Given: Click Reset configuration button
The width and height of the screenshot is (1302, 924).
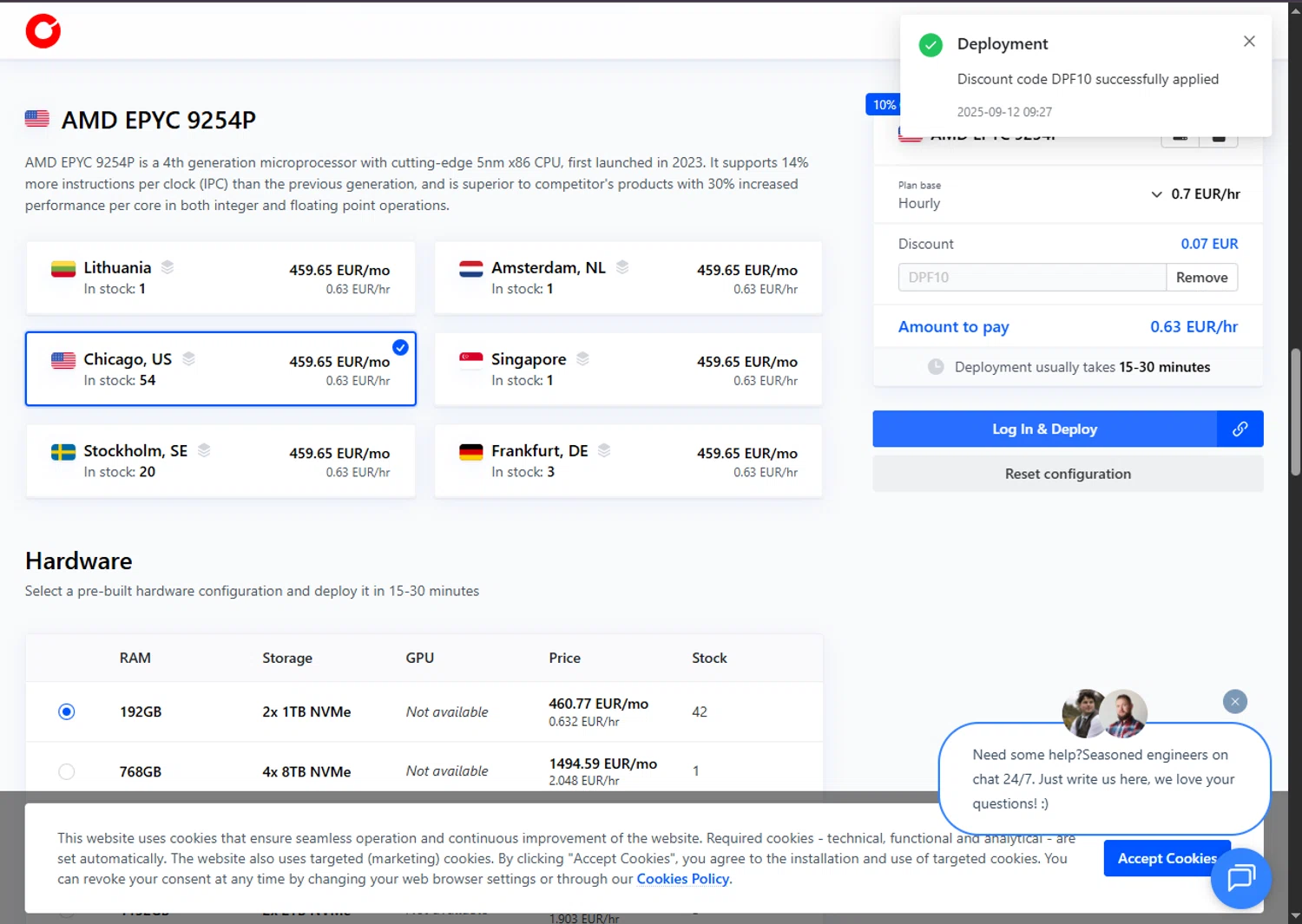Looking at the screenshot, I should (1069, 474).
